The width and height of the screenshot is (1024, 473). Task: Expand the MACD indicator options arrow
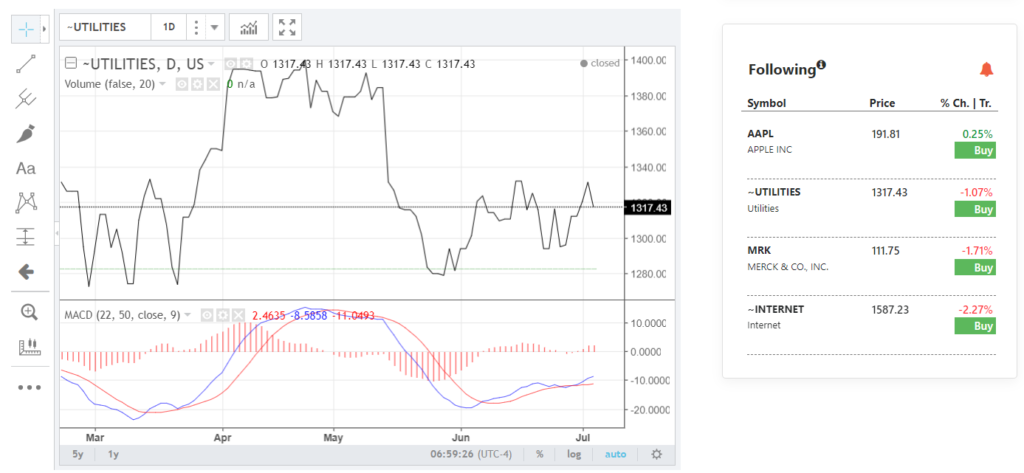[x=188, y=315]
